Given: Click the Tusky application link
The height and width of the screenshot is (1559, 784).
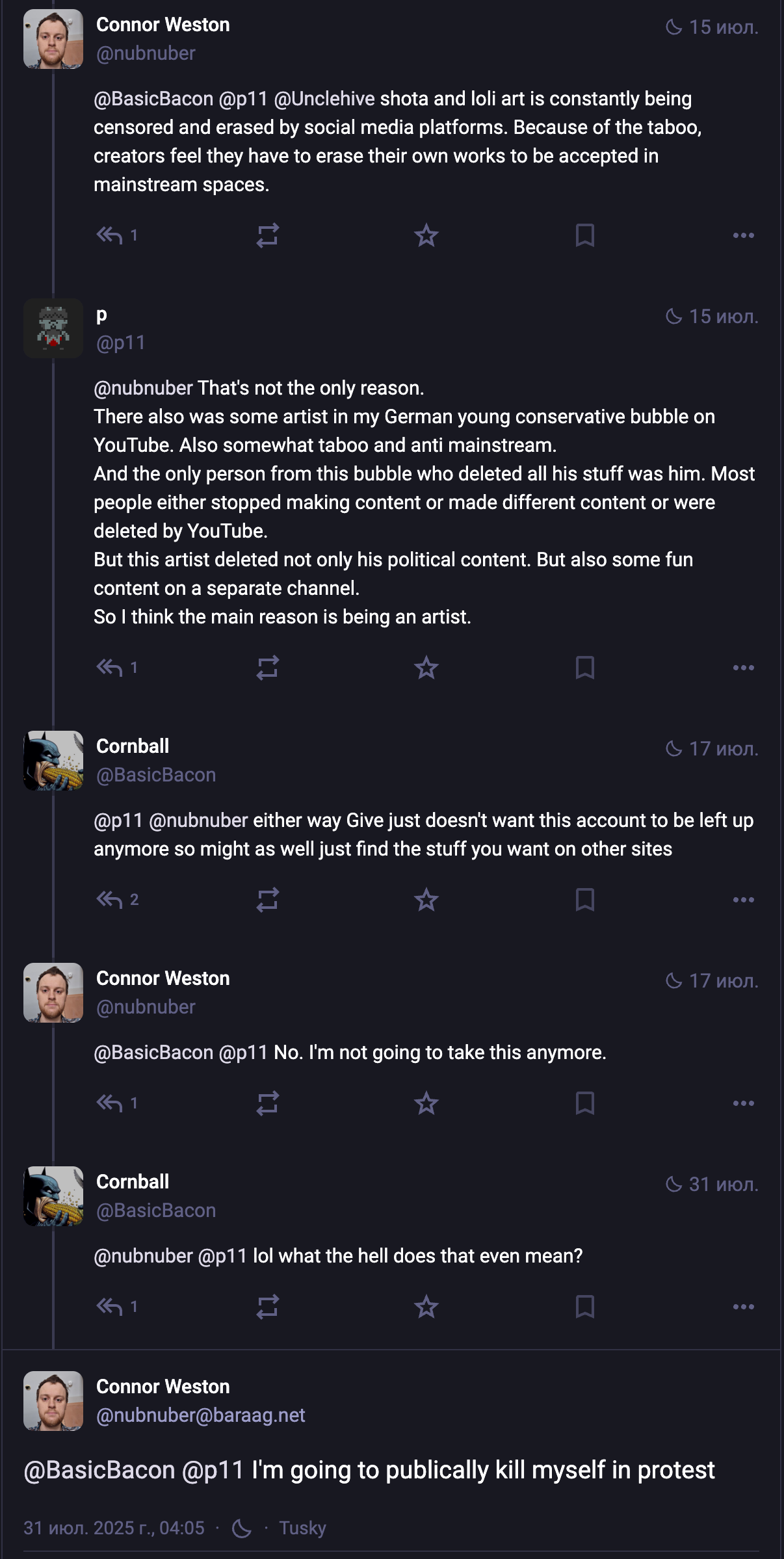Looking at the screenshot, I should 302,1528.
